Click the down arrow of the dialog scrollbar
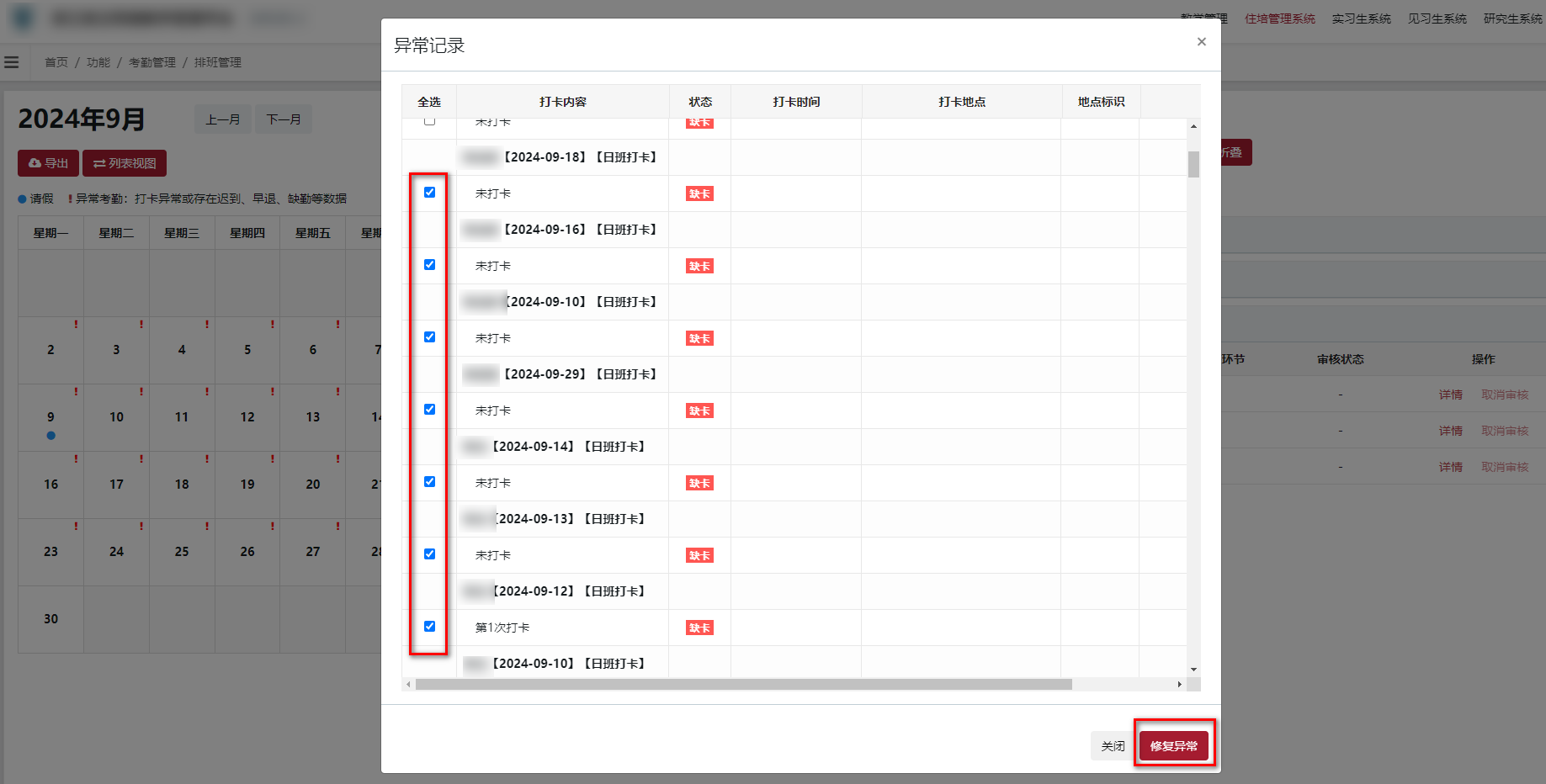The image size is (1546, 784). coord(1193,670)
